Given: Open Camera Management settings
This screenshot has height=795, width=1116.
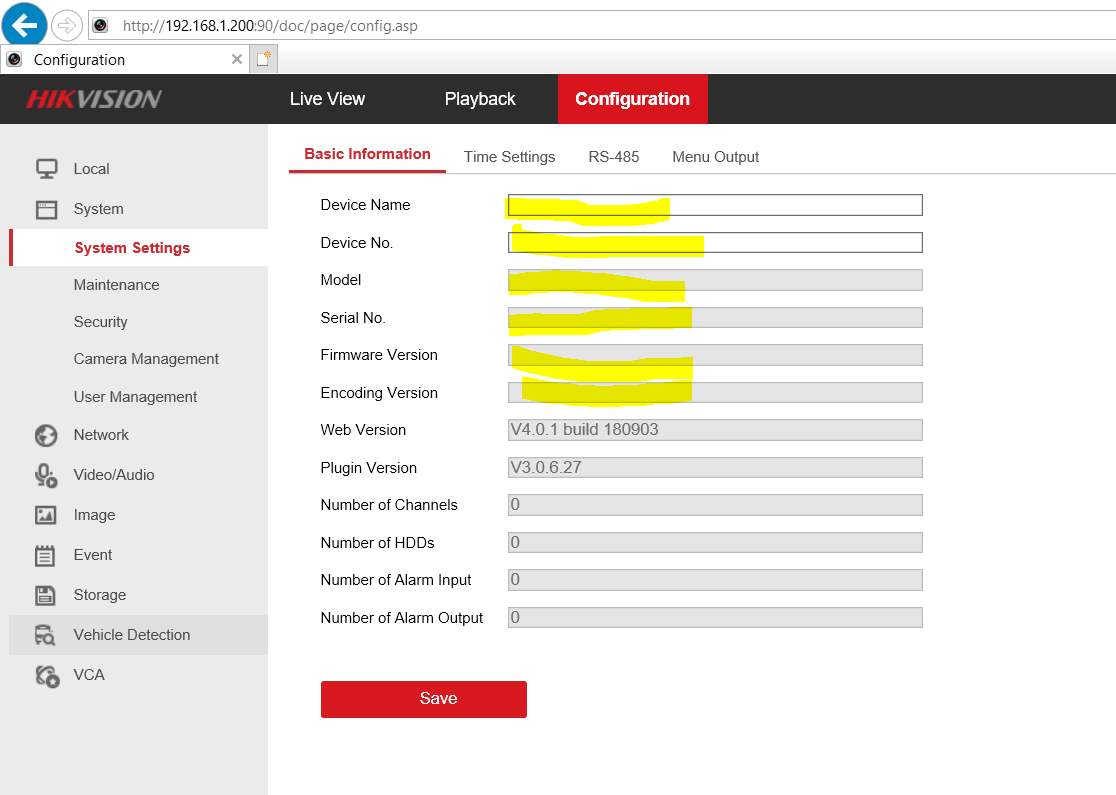Looking at the screenshot, I should click(x=146, y=359).
